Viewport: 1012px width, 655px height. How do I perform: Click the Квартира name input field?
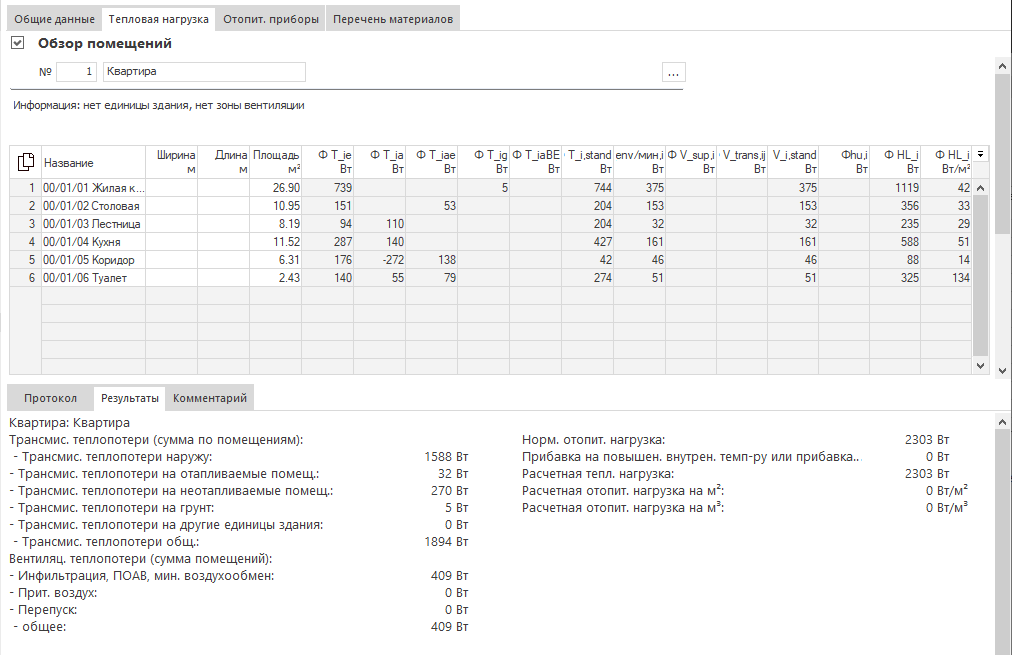pos(204,72)
